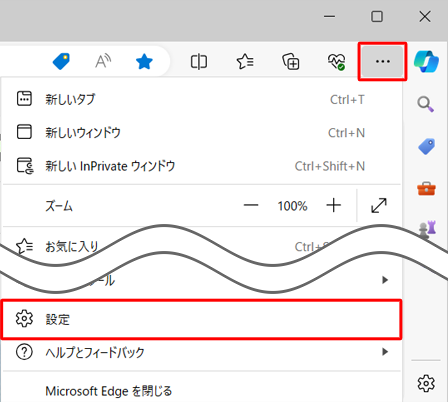Close the Edge window

pyautogui.click(x=425, y=16)
